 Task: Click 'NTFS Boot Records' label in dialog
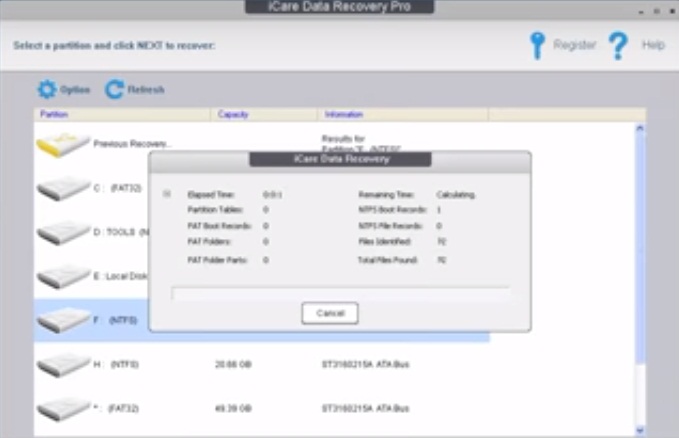[392, 210]
